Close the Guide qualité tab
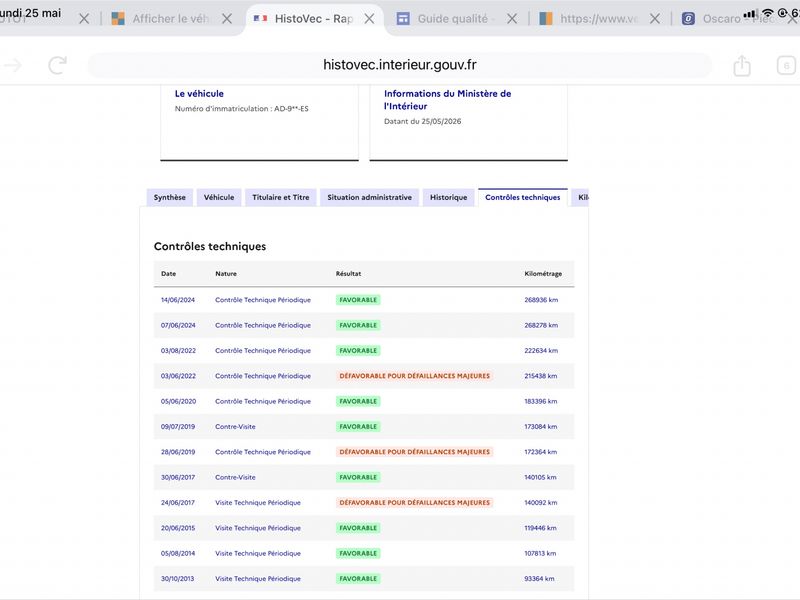The width and height of the screenshot is (800, 600). (x=512, y=19)
